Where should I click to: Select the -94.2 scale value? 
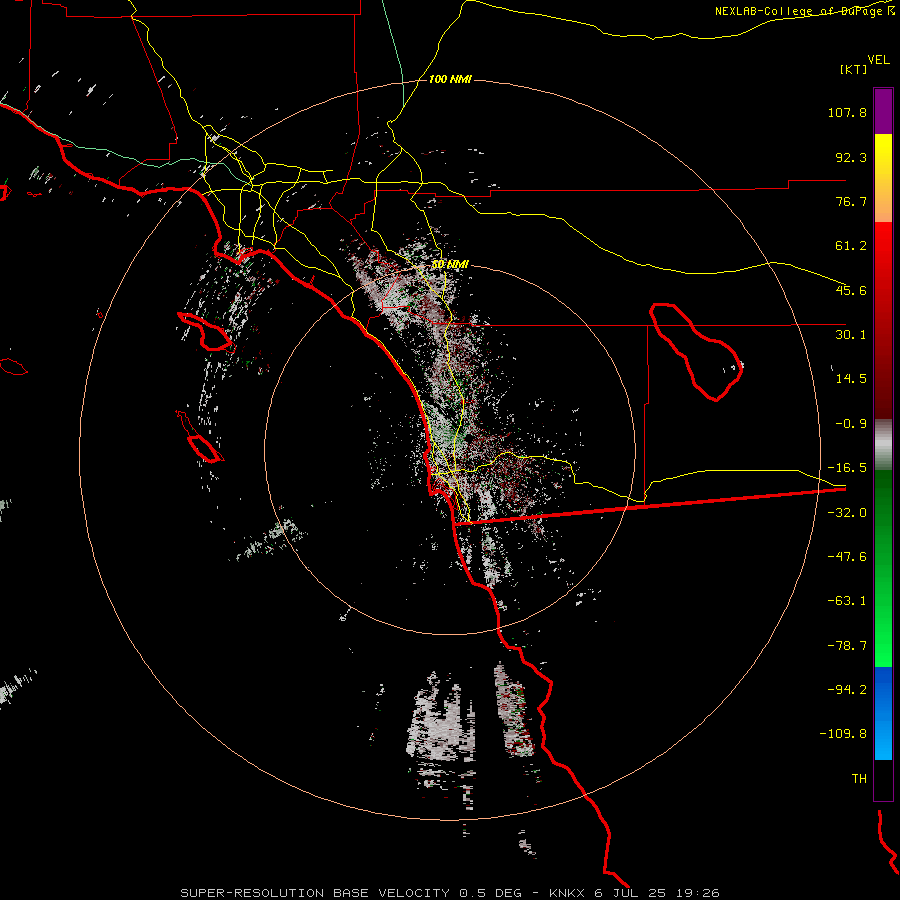coord(847,689)
